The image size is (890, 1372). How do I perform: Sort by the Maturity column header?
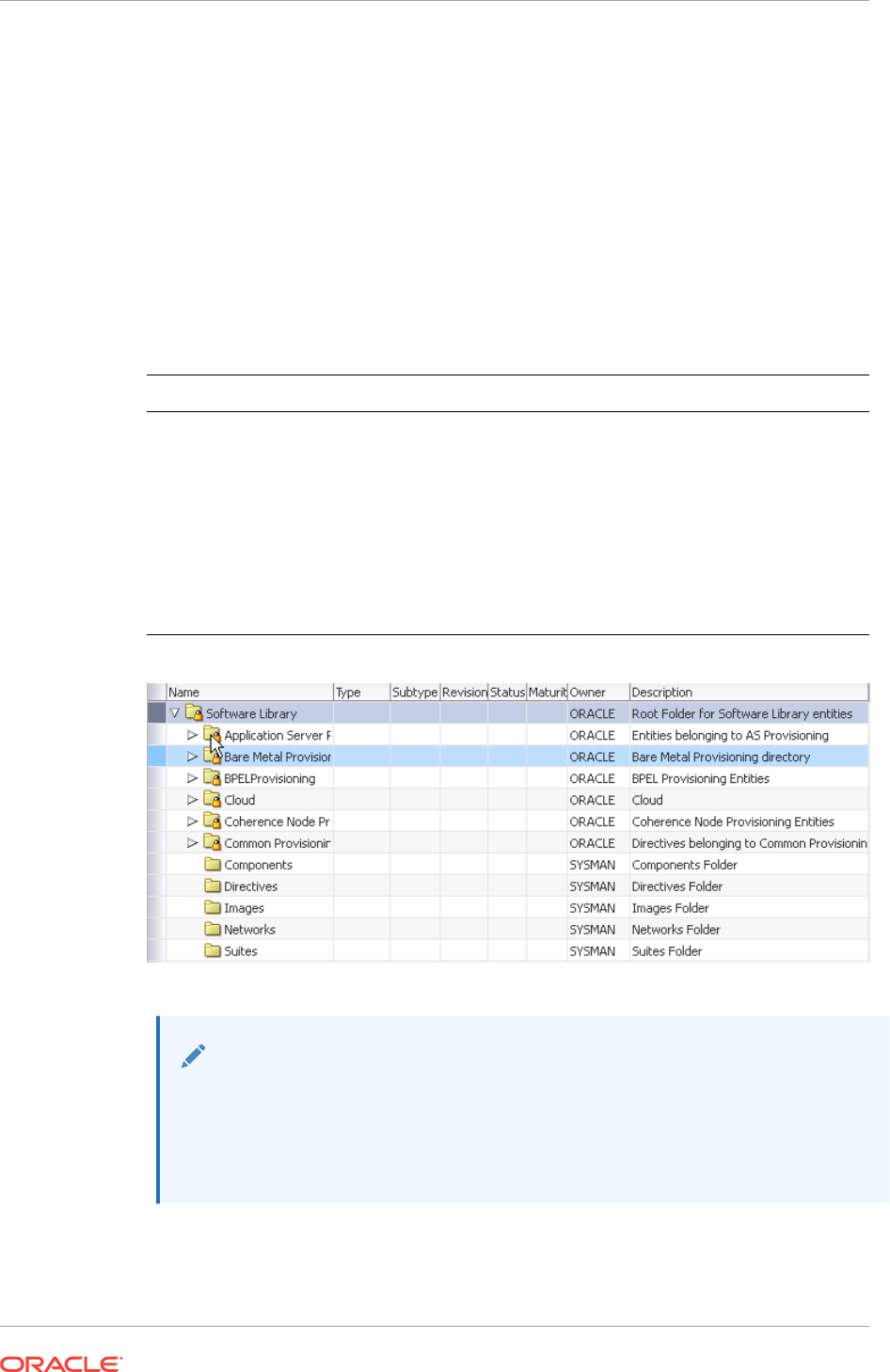click(547, 693)
